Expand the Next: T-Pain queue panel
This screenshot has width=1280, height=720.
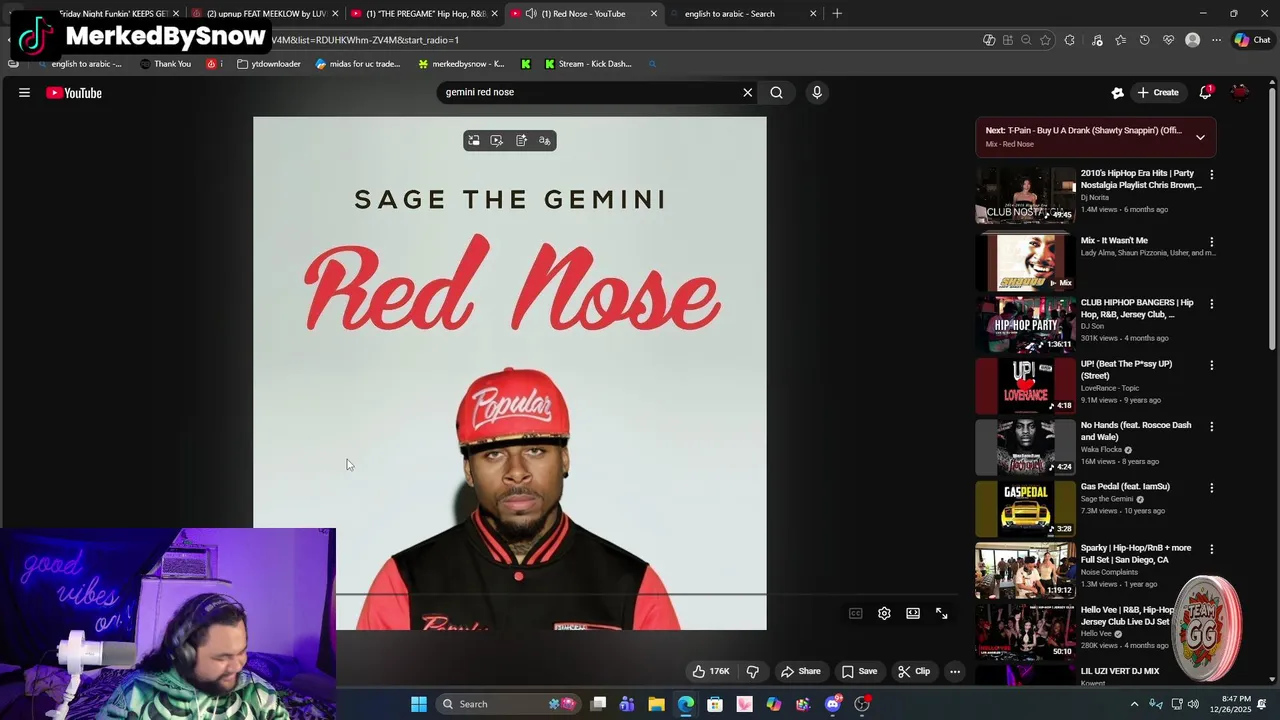(x=1200, y=137)
